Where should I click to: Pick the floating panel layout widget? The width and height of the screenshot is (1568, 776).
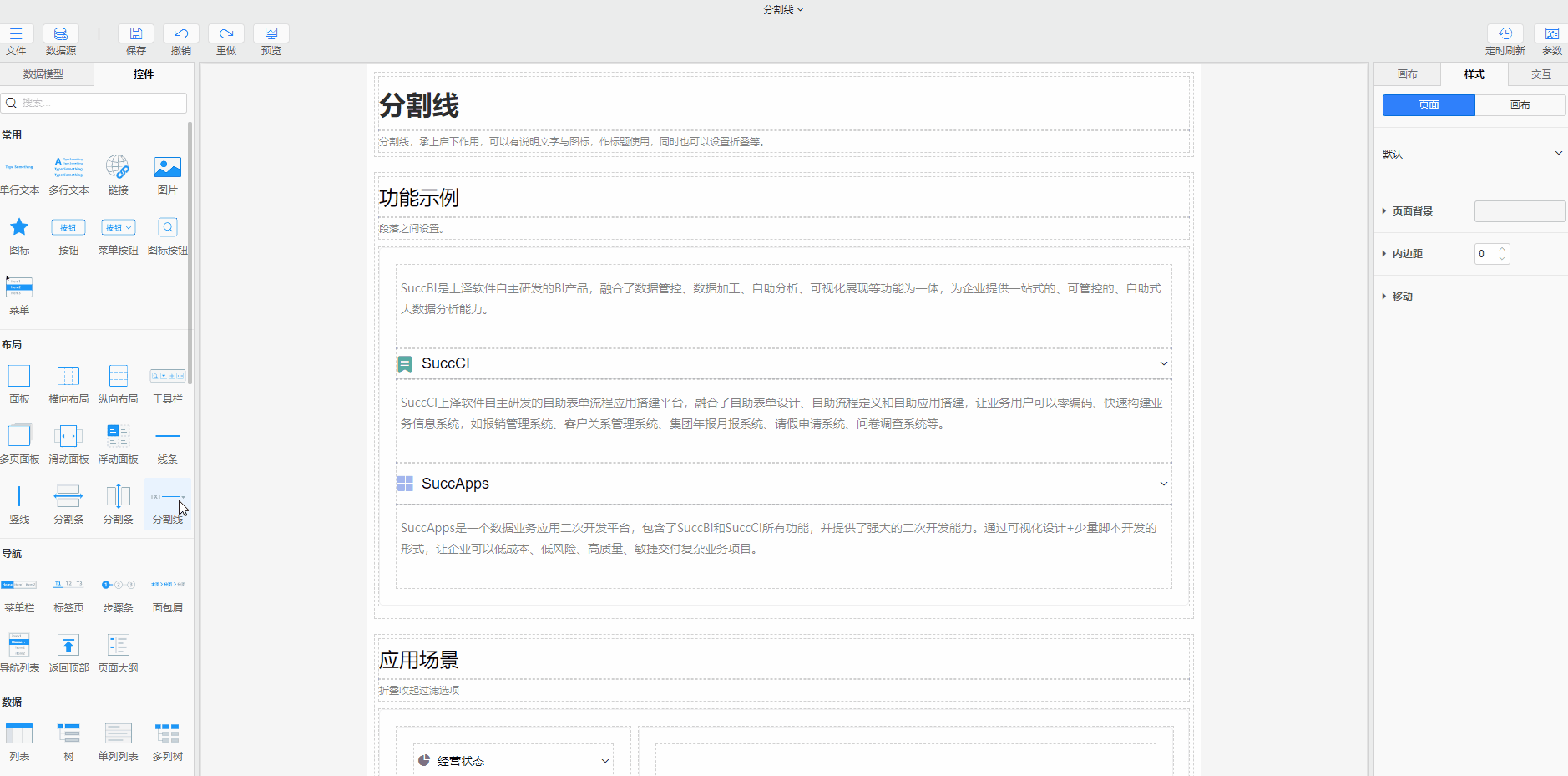(118, 436)
